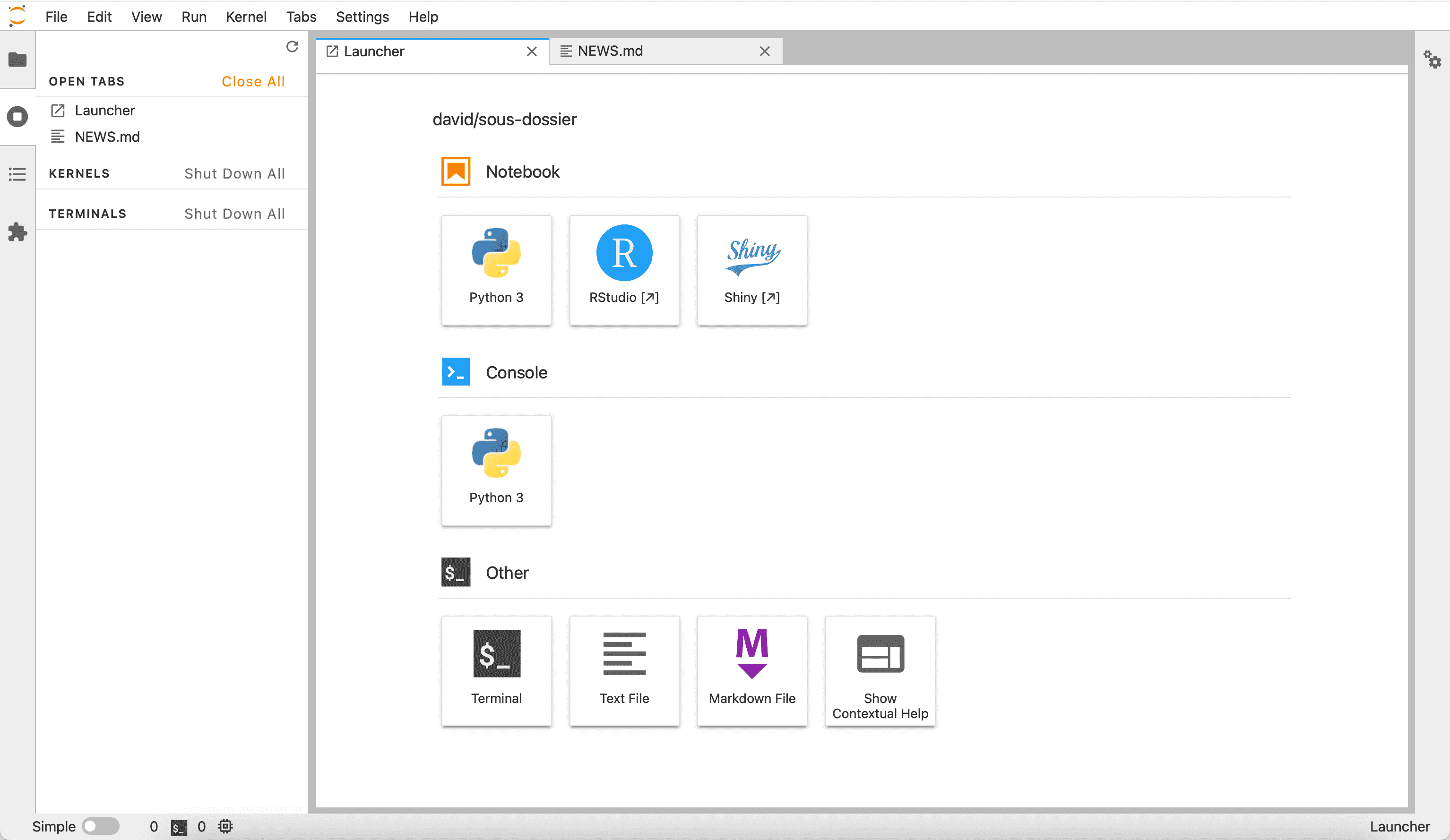Screen dimensions: 1450x840
Task: Open the property inspector gears icon
Action: [1432, 59]
